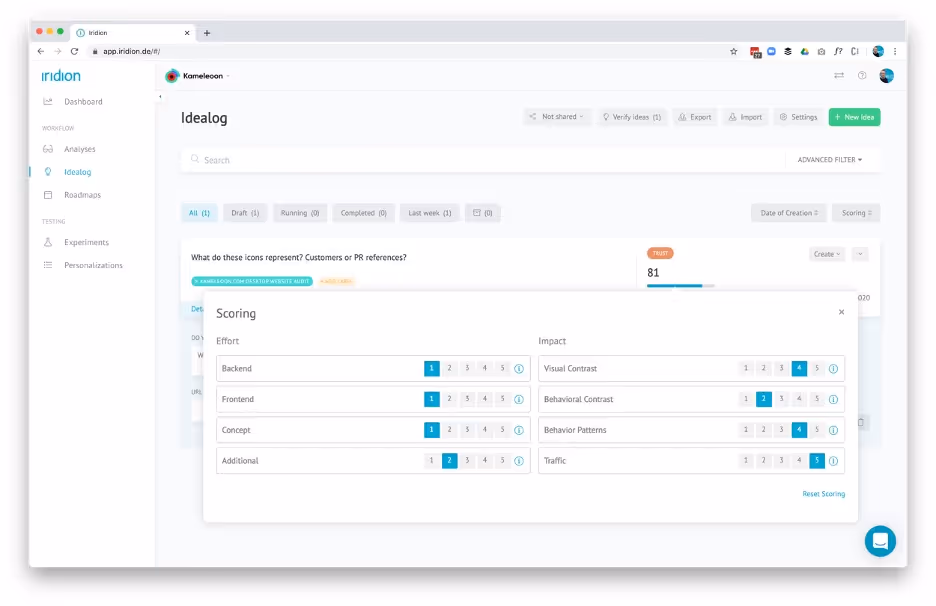Show info for Behavior Patterns scoring
This screenshot has width=936, height=606.
(x=833, y=430)
